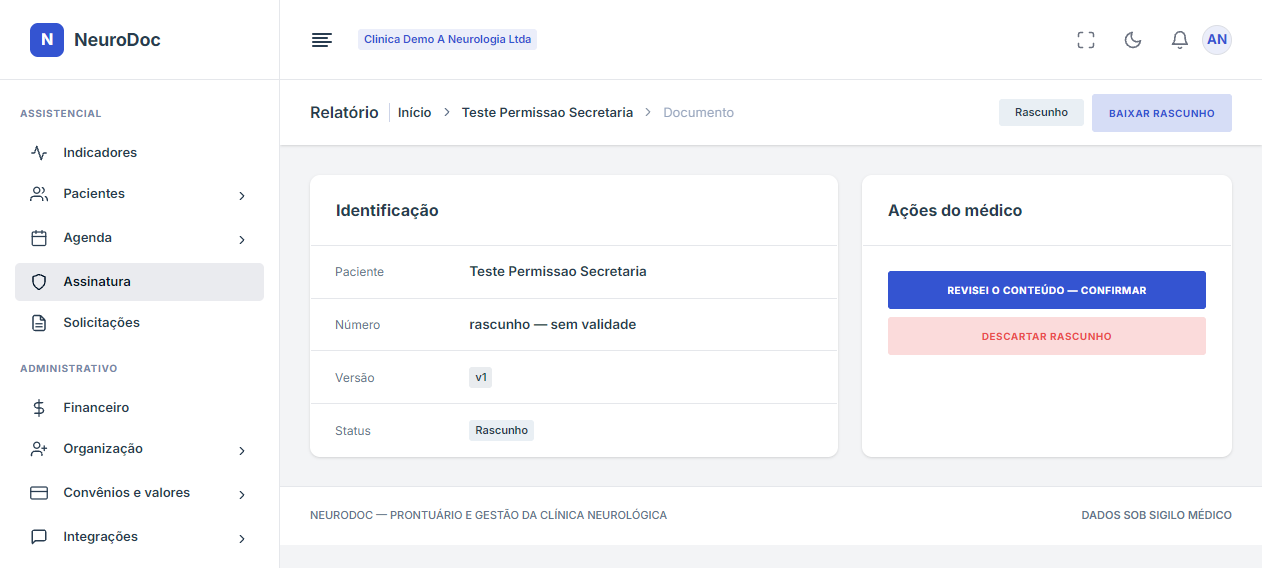Open the Organização menu label

pyautogui.click(x=103, y=449)
